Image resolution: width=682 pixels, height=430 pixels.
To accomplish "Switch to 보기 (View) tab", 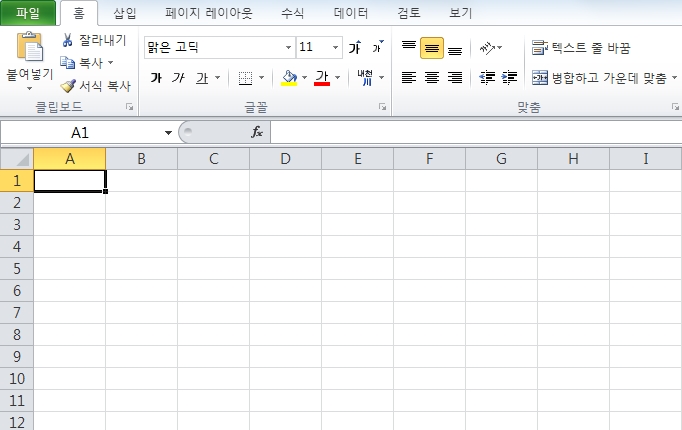I will [461, 13].
